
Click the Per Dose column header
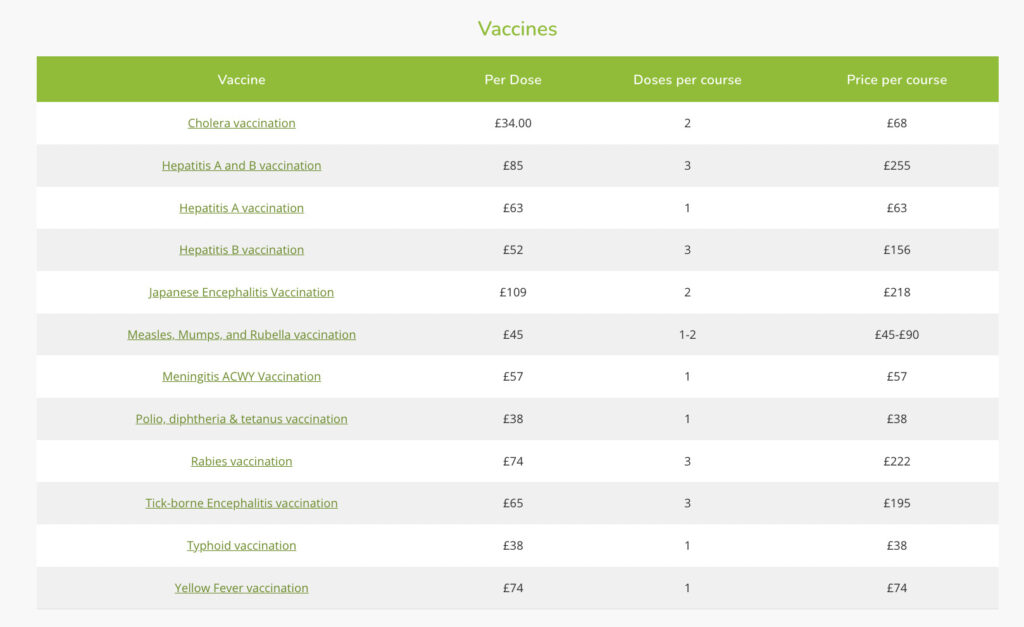pyautogui.click(x=512, y=80)
